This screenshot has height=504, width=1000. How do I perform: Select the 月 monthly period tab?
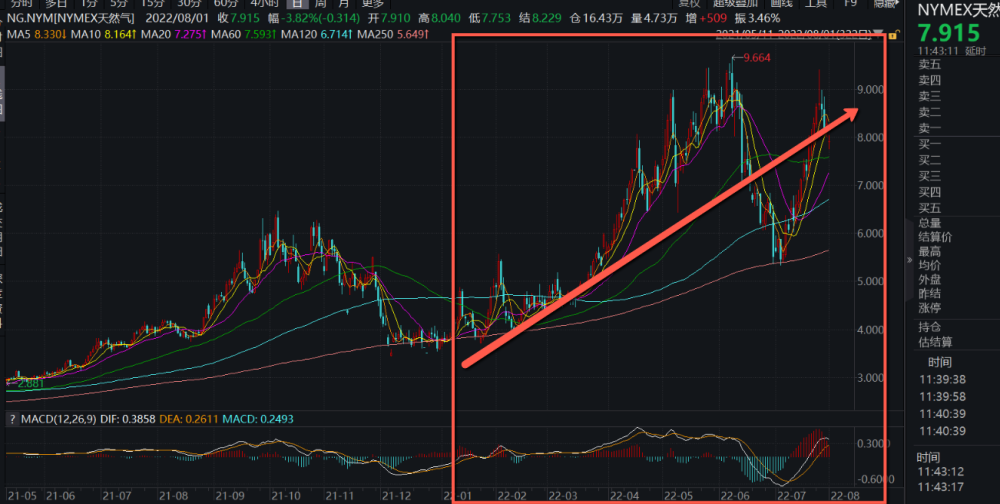click(344, 3)
